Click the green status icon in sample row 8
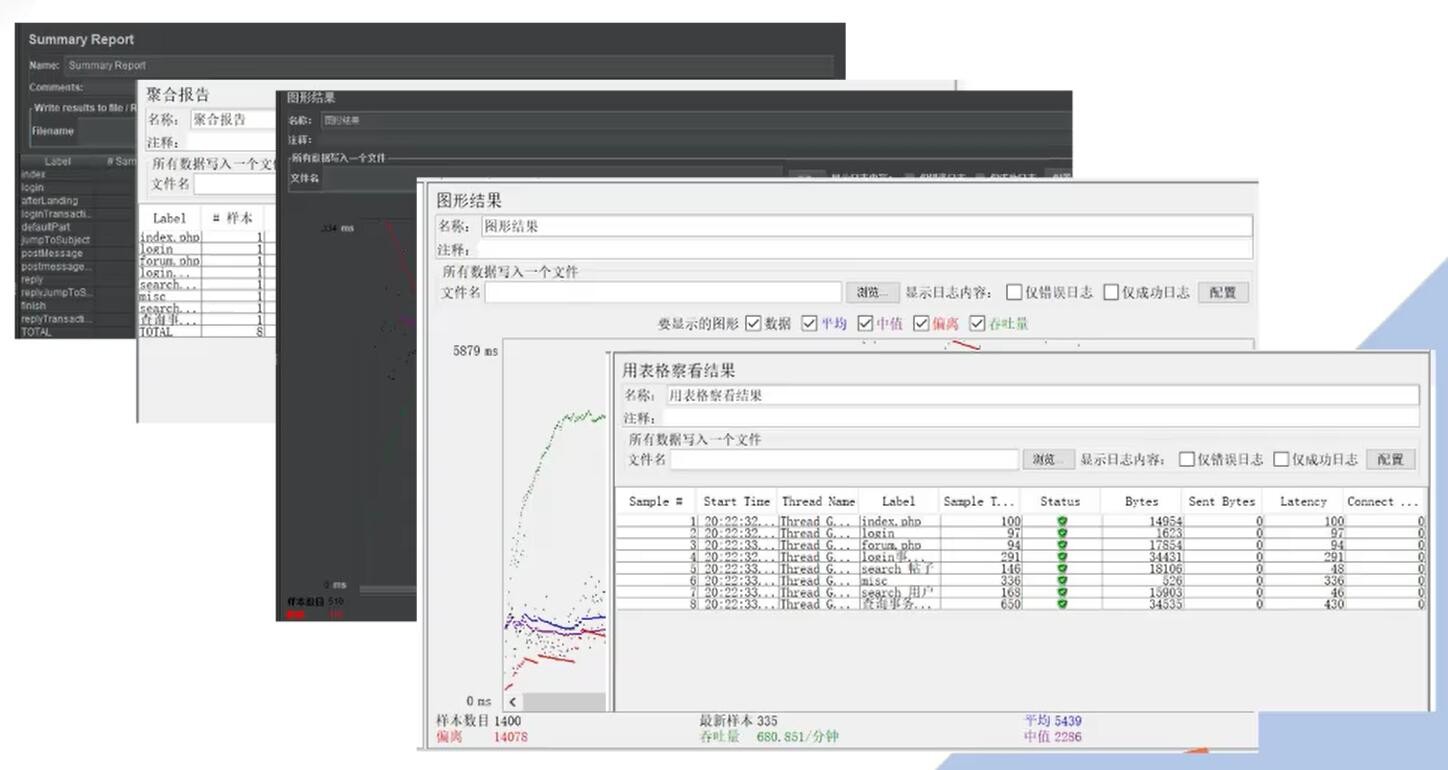The image size is (1448, 770). (1061, 604)
